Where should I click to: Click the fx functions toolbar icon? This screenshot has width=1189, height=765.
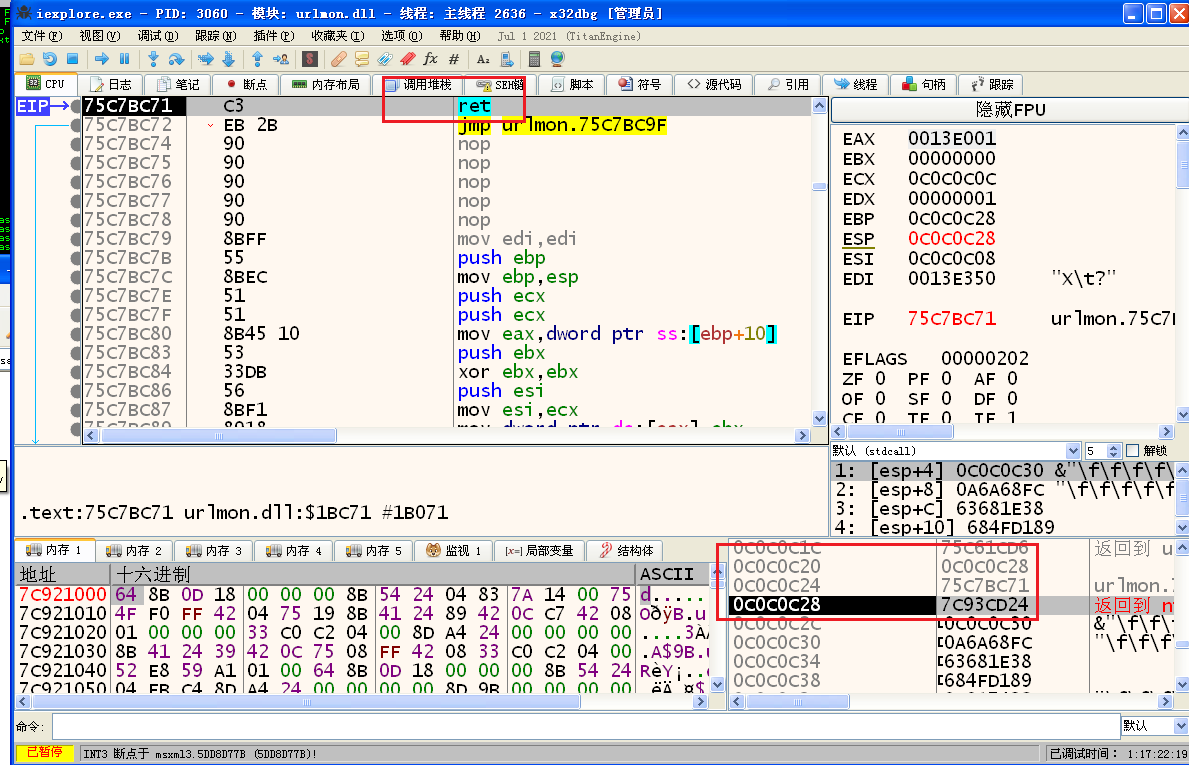(431, 59)
